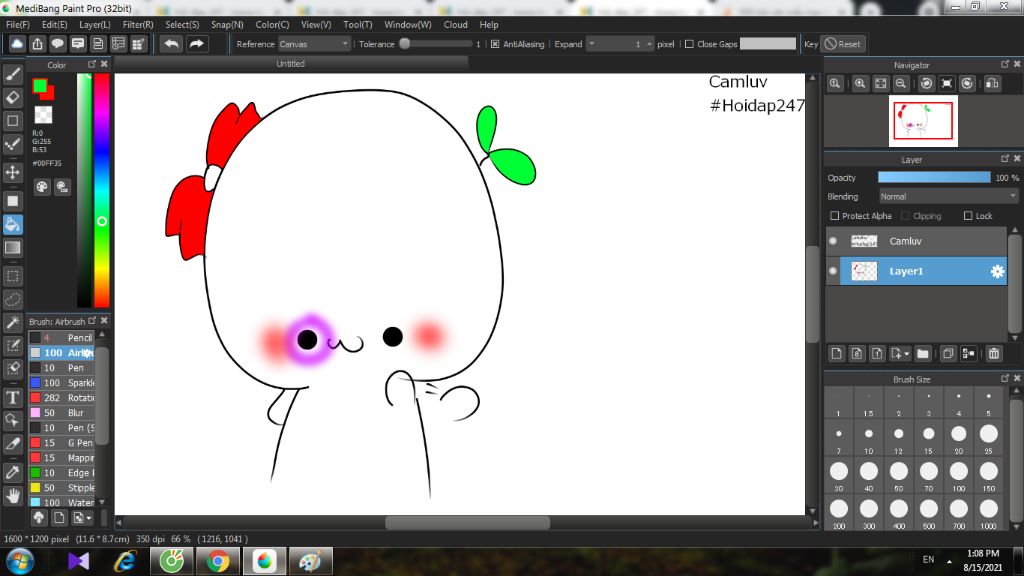This screenshot has height=576, width=1024.
Task: Open the Cloud menu
Action: pyautogui.click(x=455, y=25)
